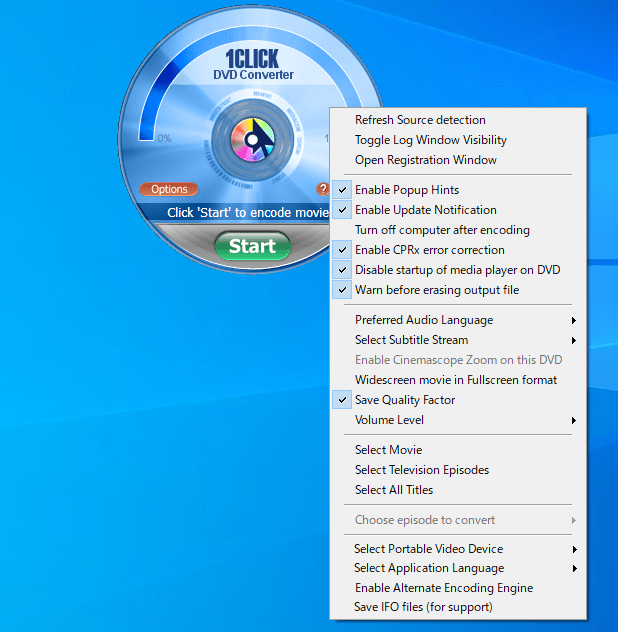Screen dimensions: 618x632
Task: Enable Turn off computer after encoding
Action: [458, 230]
